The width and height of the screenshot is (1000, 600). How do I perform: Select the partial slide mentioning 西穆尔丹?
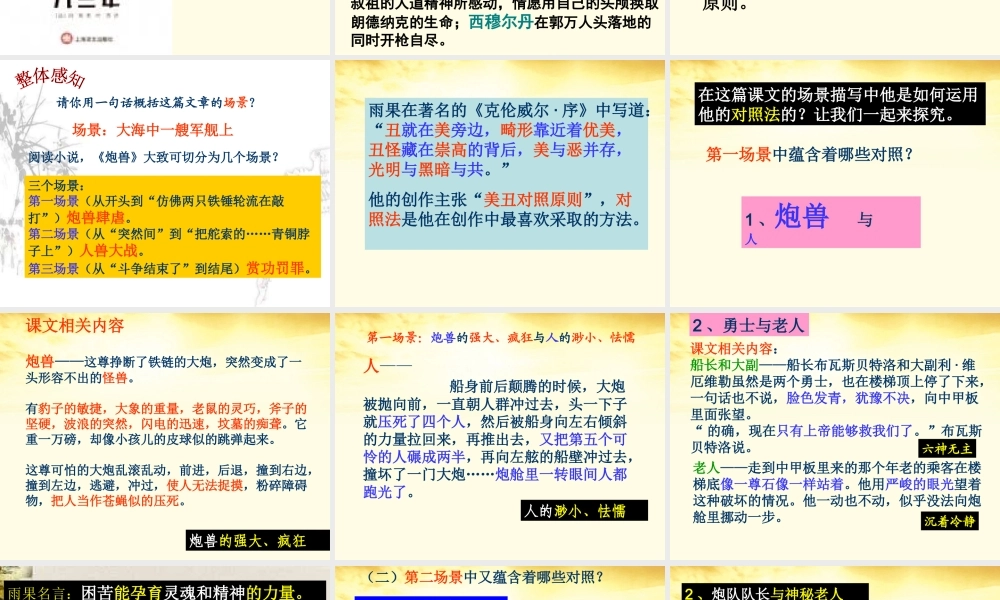500,27
